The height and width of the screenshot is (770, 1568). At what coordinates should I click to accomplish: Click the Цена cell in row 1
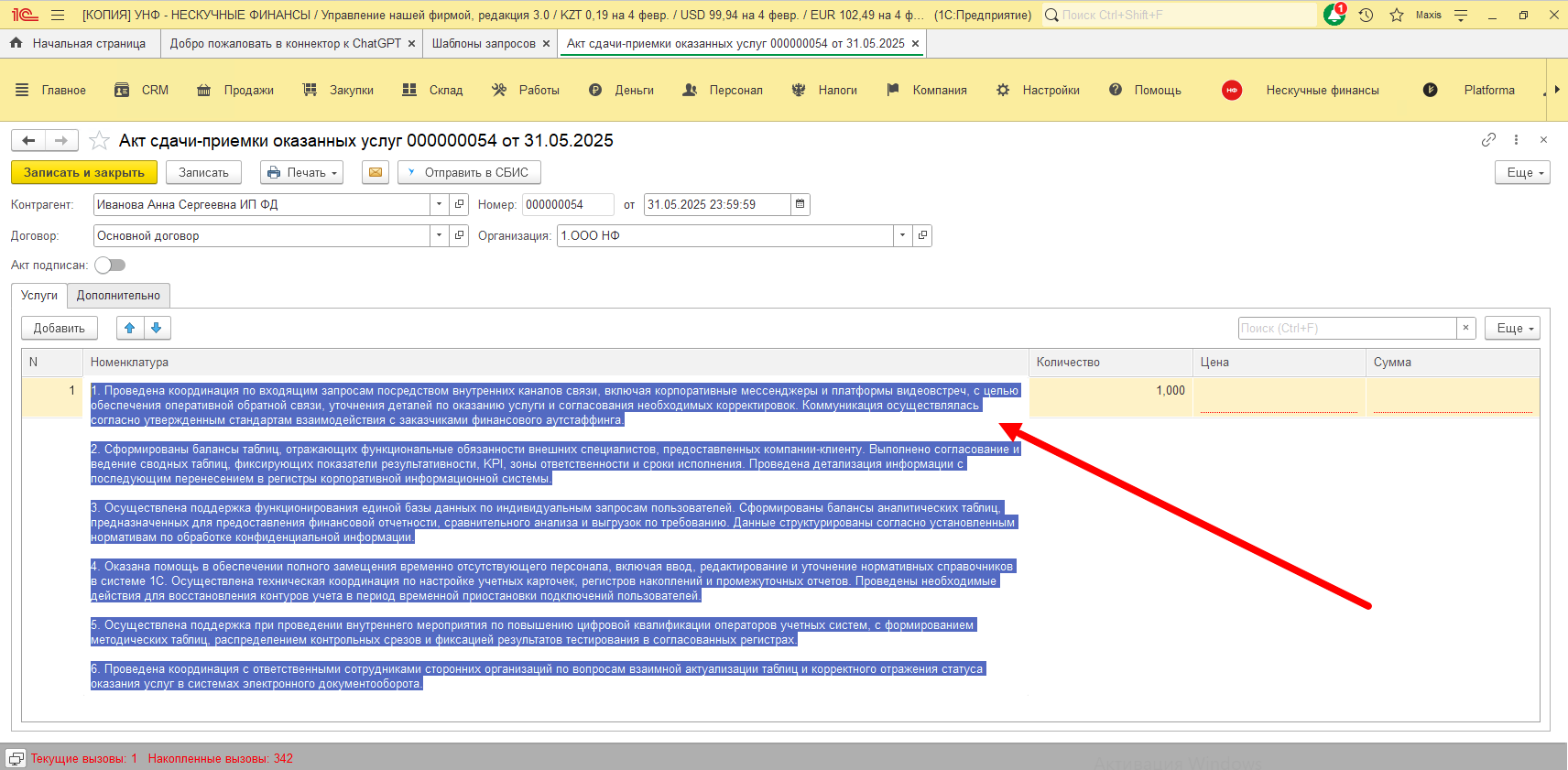pyautogui.click(x=1278, y=397)
